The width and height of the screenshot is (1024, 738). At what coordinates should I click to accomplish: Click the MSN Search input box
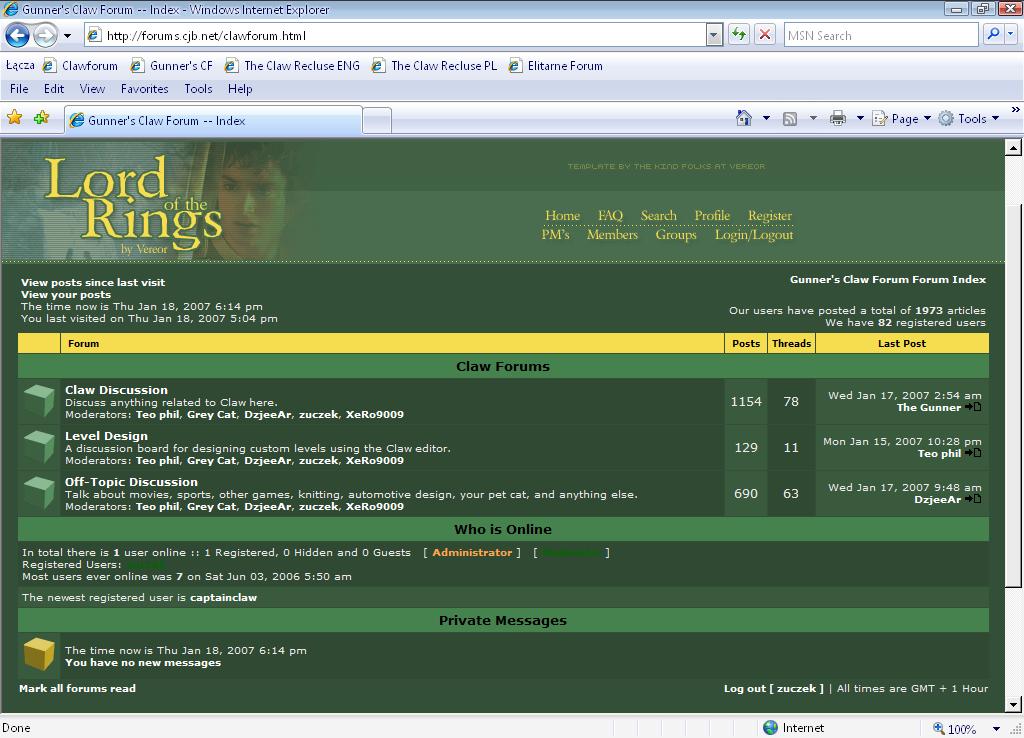click(x=880, y=35)
